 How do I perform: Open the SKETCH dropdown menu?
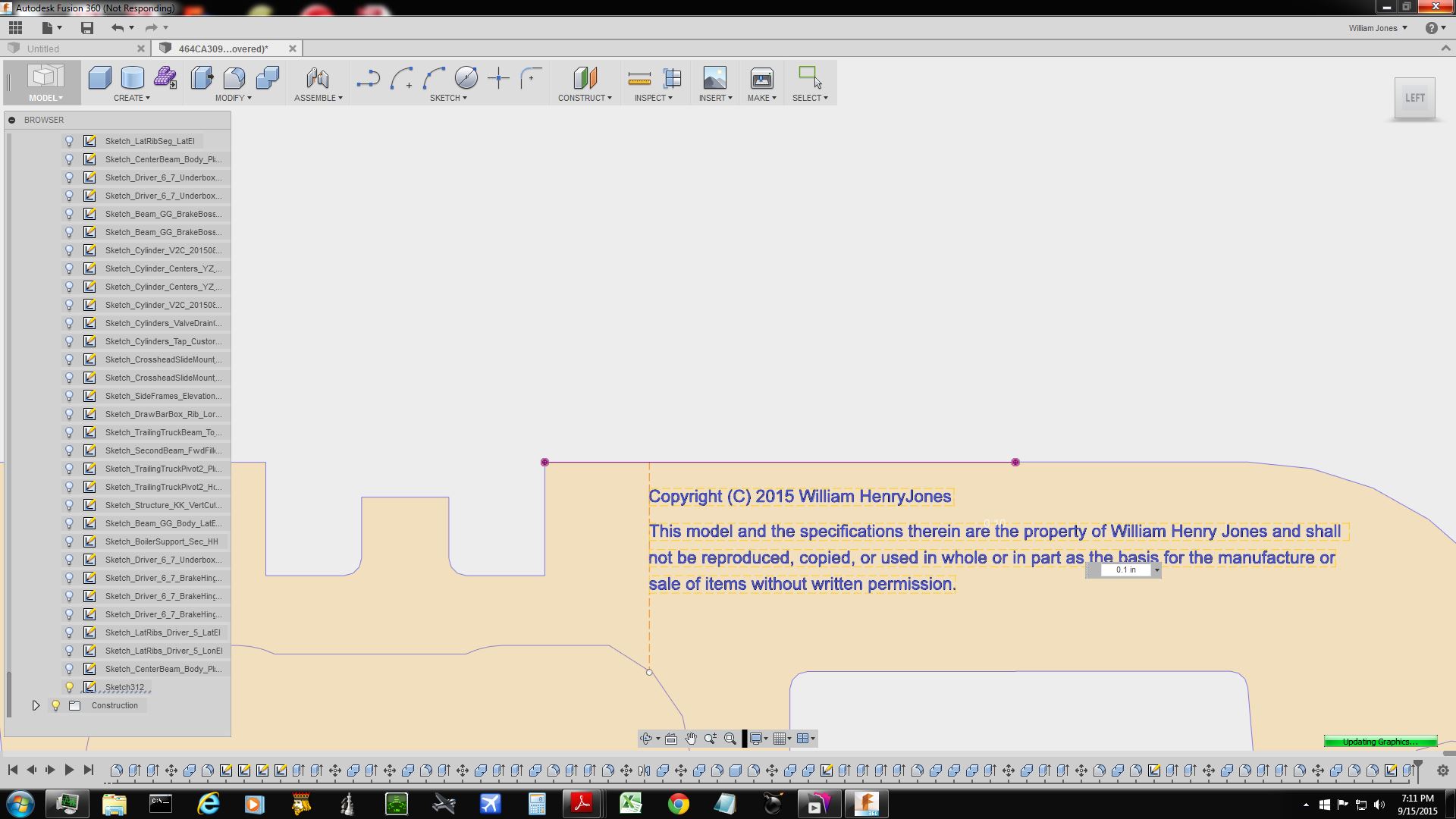point(448,98)
